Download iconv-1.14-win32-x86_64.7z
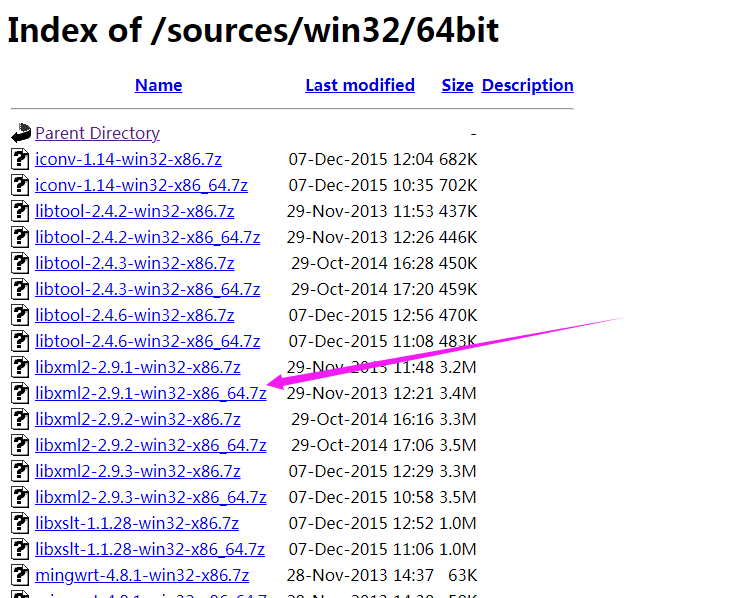Image resolution: width=731 pixels, height=598 pixels. [141, 186]
